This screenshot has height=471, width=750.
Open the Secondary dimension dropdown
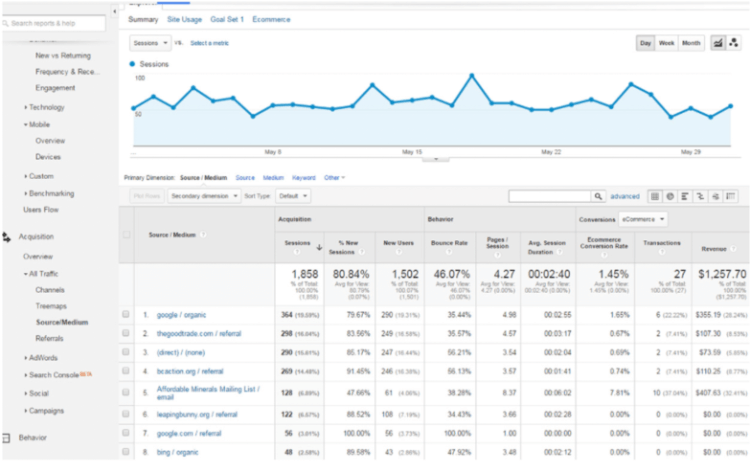click(x=204, y=196)
